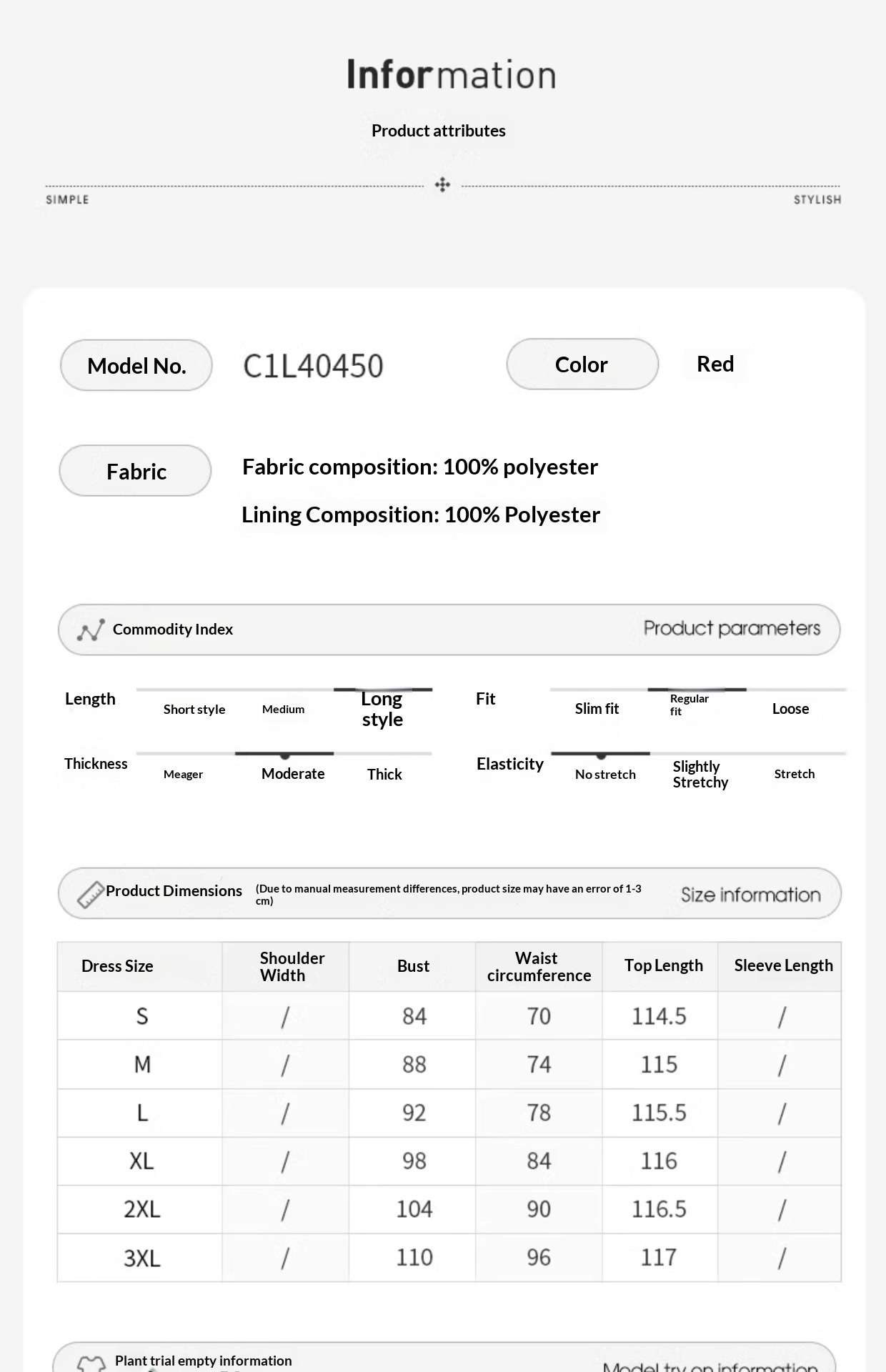Click the Waist circumference column header
Image resolution: width=886 pixels, height=1372 pixels.
pos(539,967)
